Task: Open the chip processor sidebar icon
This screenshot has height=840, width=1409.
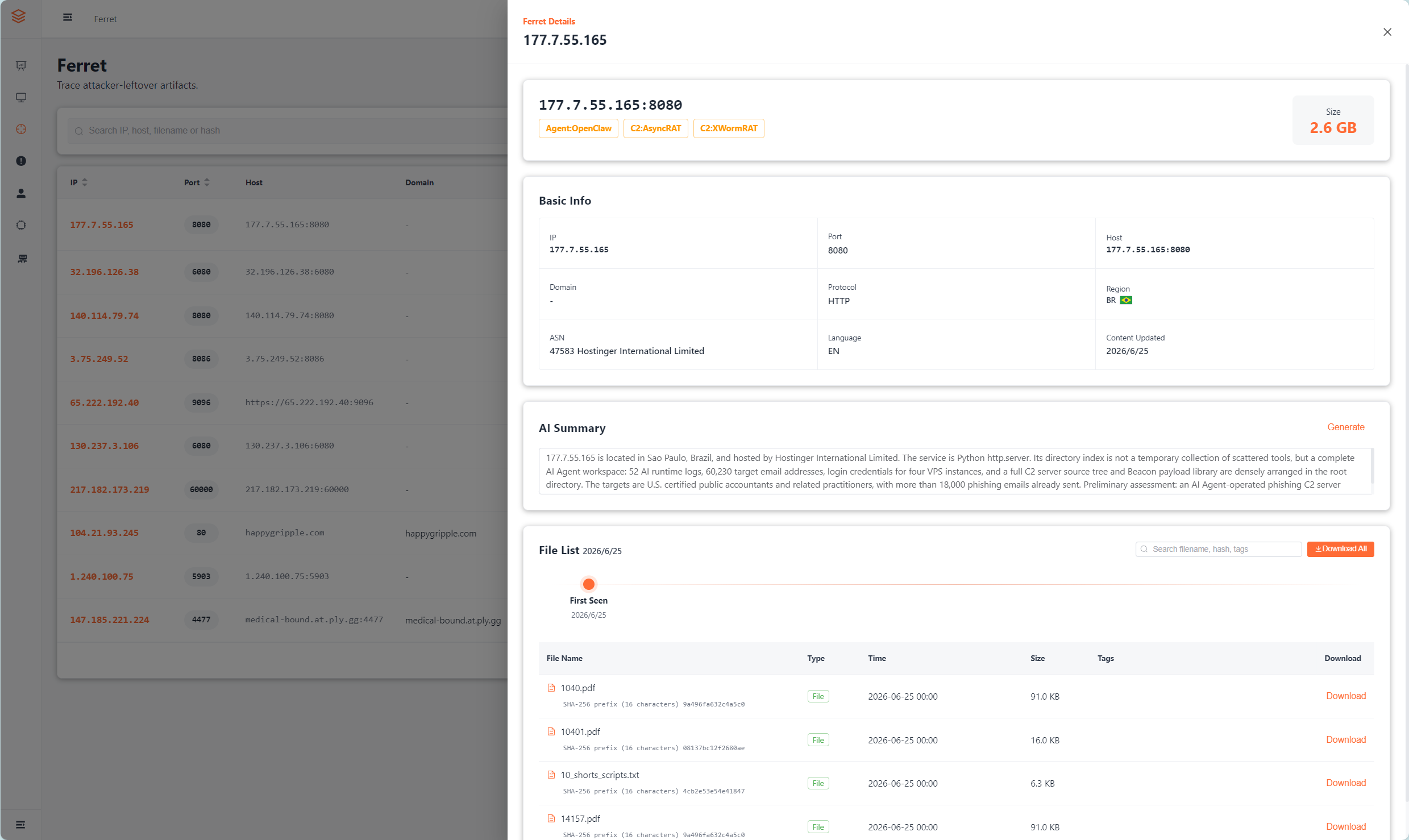Action: pos(21,225)
